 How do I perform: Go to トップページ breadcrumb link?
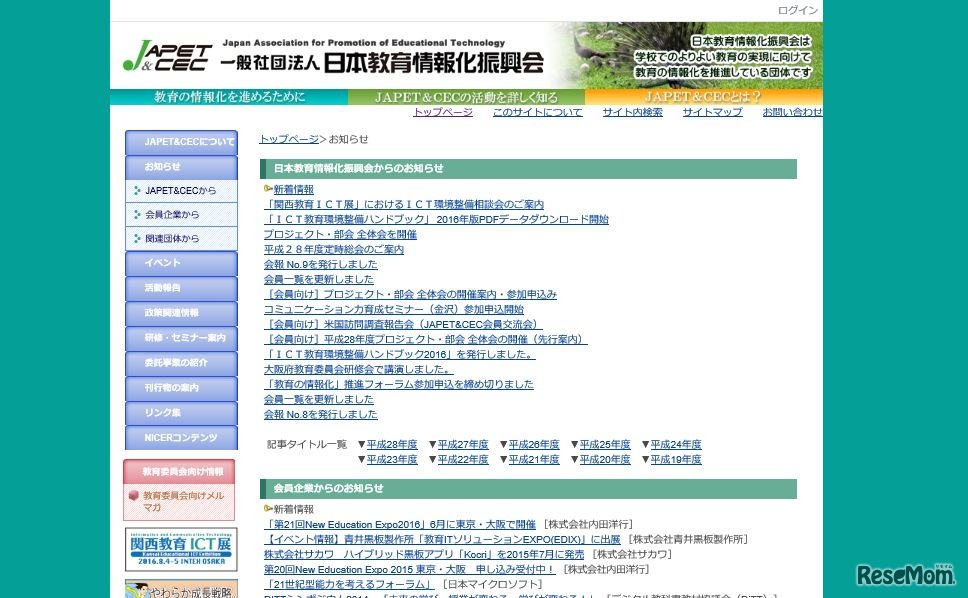(289, 139)
